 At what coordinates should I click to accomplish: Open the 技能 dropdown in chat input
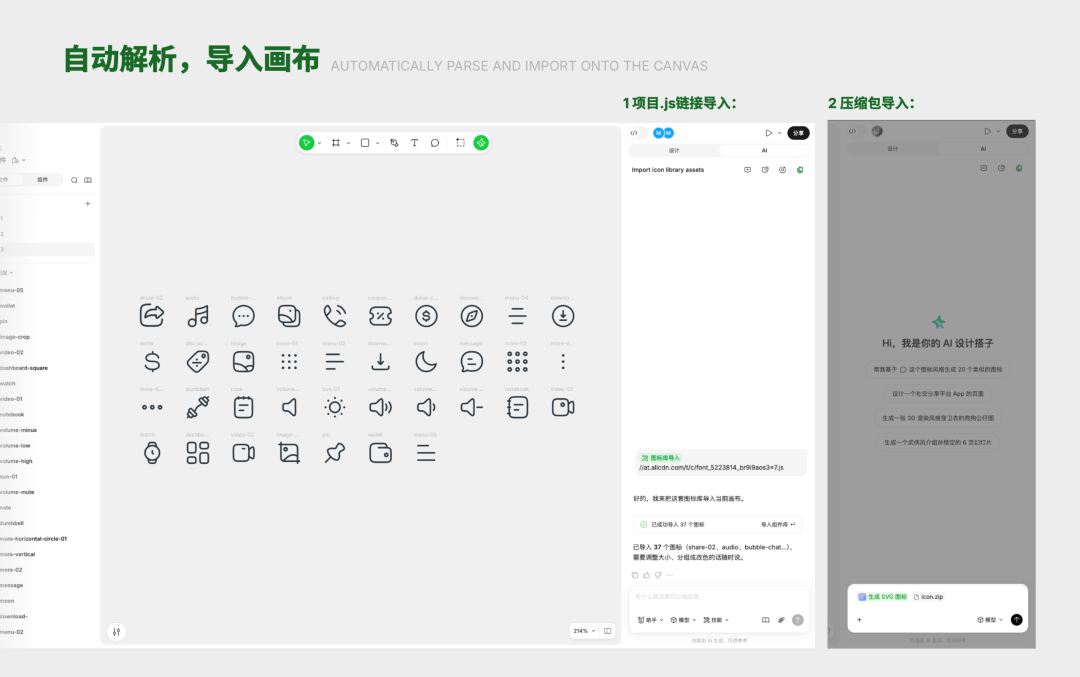(x=716, y=620)
